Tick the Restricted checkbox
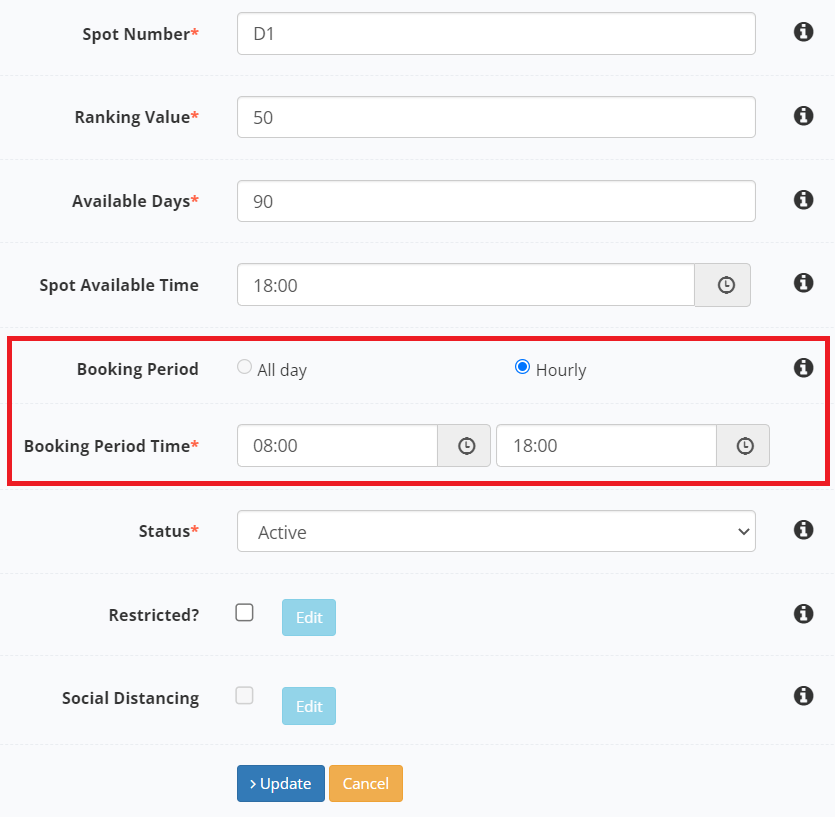 coord(244,612)
